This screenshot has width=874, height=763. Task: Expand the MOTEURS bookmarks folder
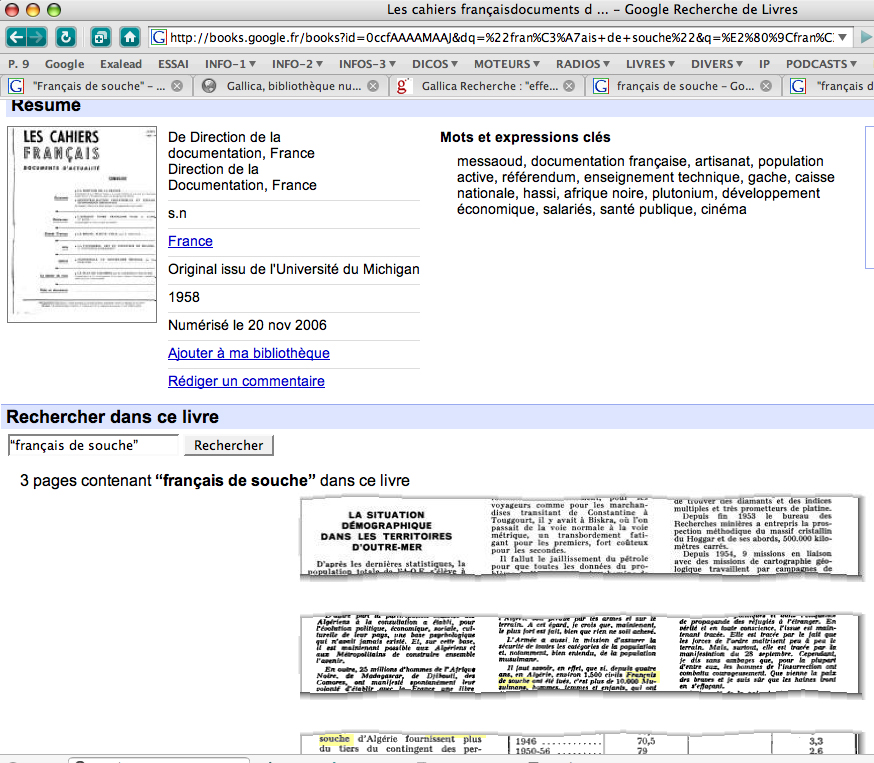click(507, 64)
